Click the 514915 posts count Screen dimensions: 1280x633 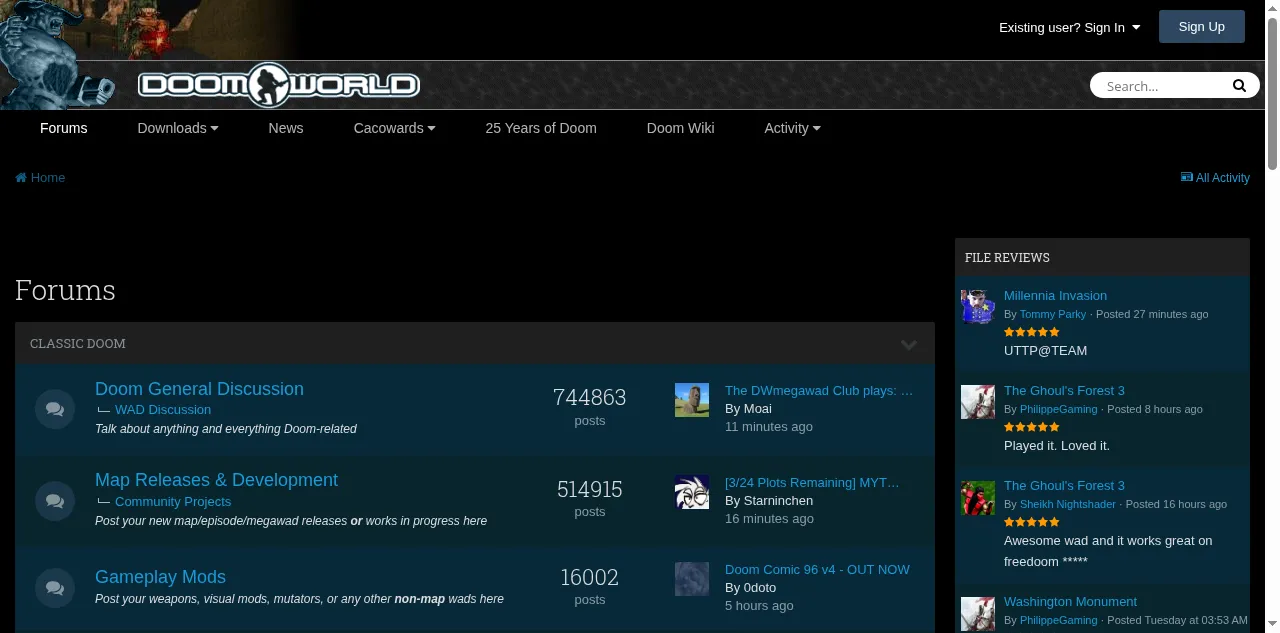coord(590,489)
